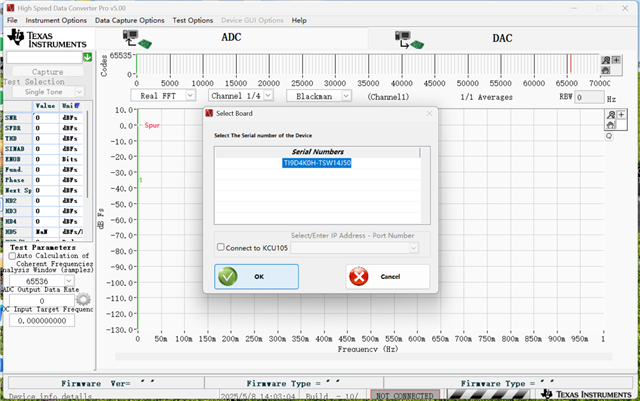Click the Select Board dialog title icon
Viewport: 640px width, 401px height.
(209, 113)
